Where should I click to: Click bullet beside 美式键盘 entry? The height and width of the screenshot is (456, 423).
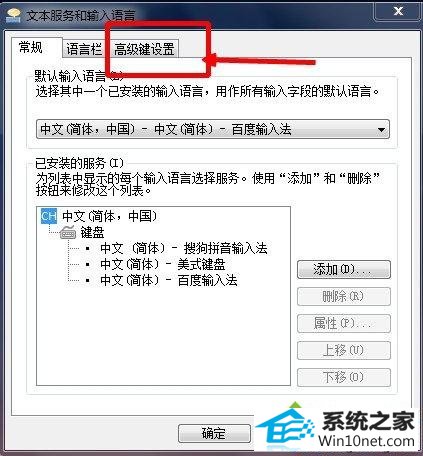tap(88, 264)
